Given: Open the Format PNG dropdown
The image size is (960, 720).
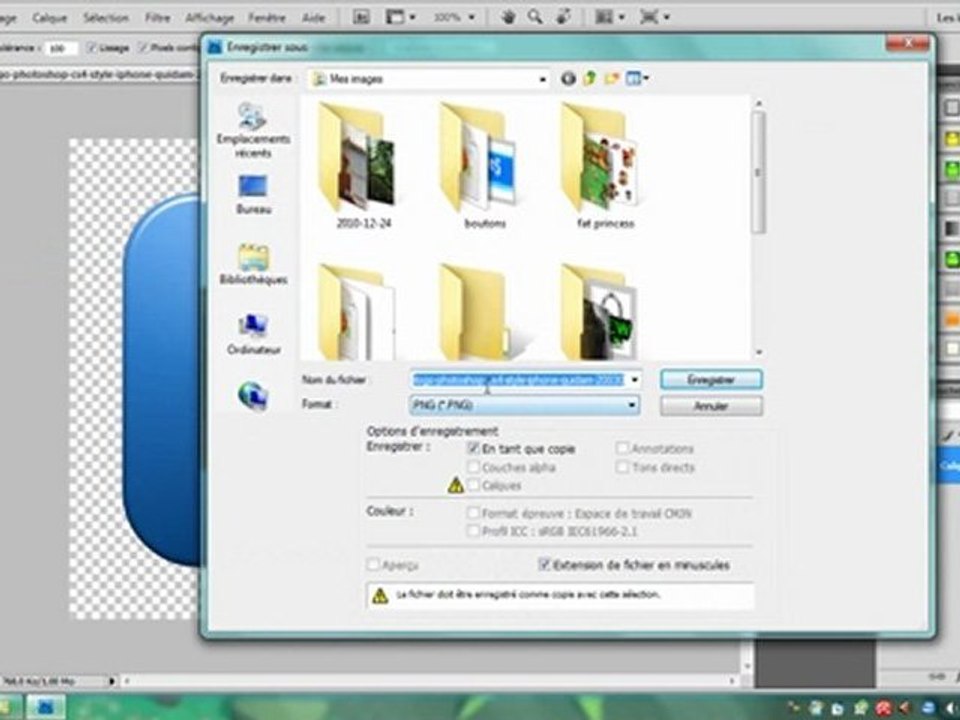Looking at the screenshot, I should tap(524, 405).
